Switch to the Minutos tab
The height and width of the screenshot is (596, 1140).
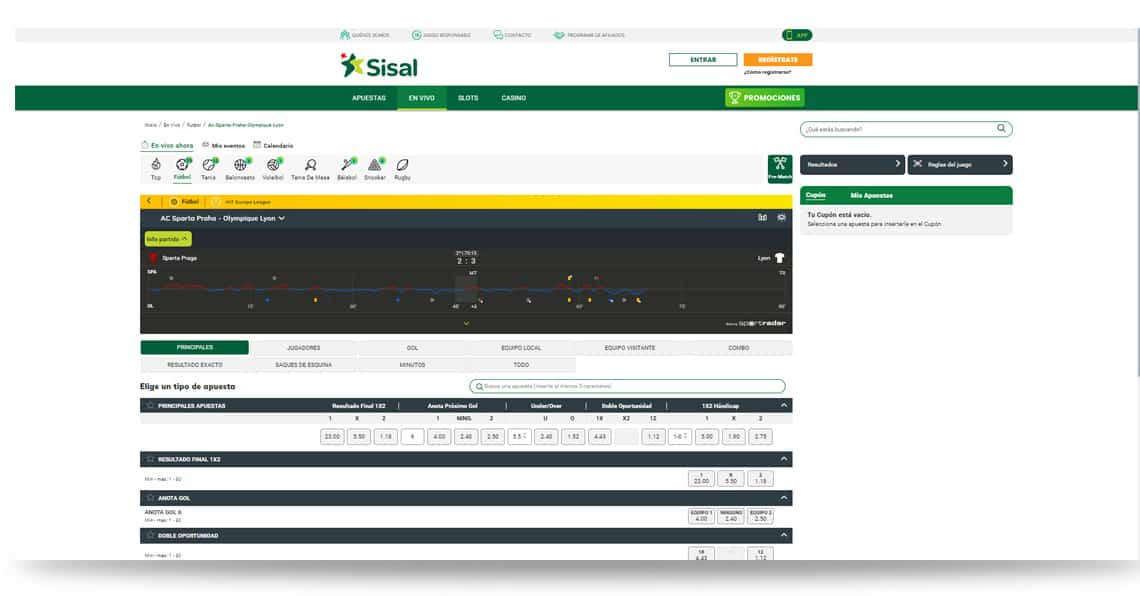click(412, 365)
